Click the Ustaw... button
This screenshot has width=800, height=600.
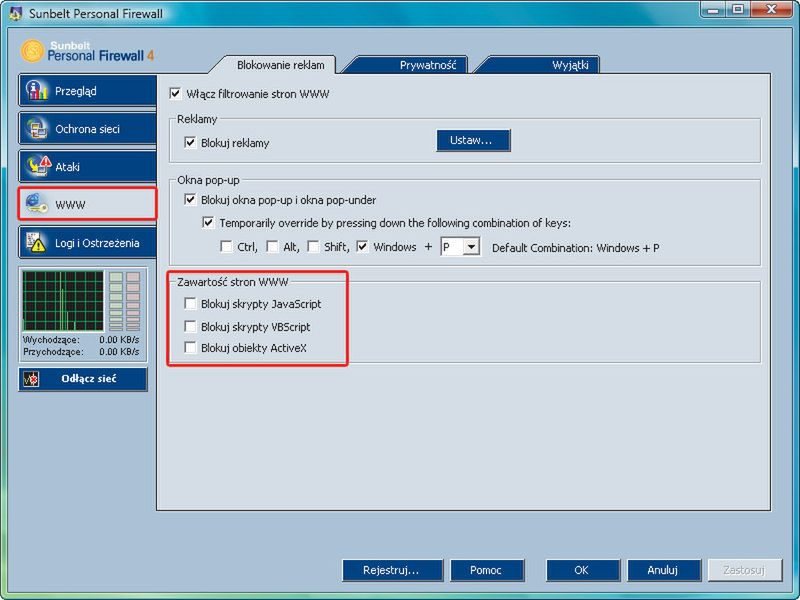473,140
